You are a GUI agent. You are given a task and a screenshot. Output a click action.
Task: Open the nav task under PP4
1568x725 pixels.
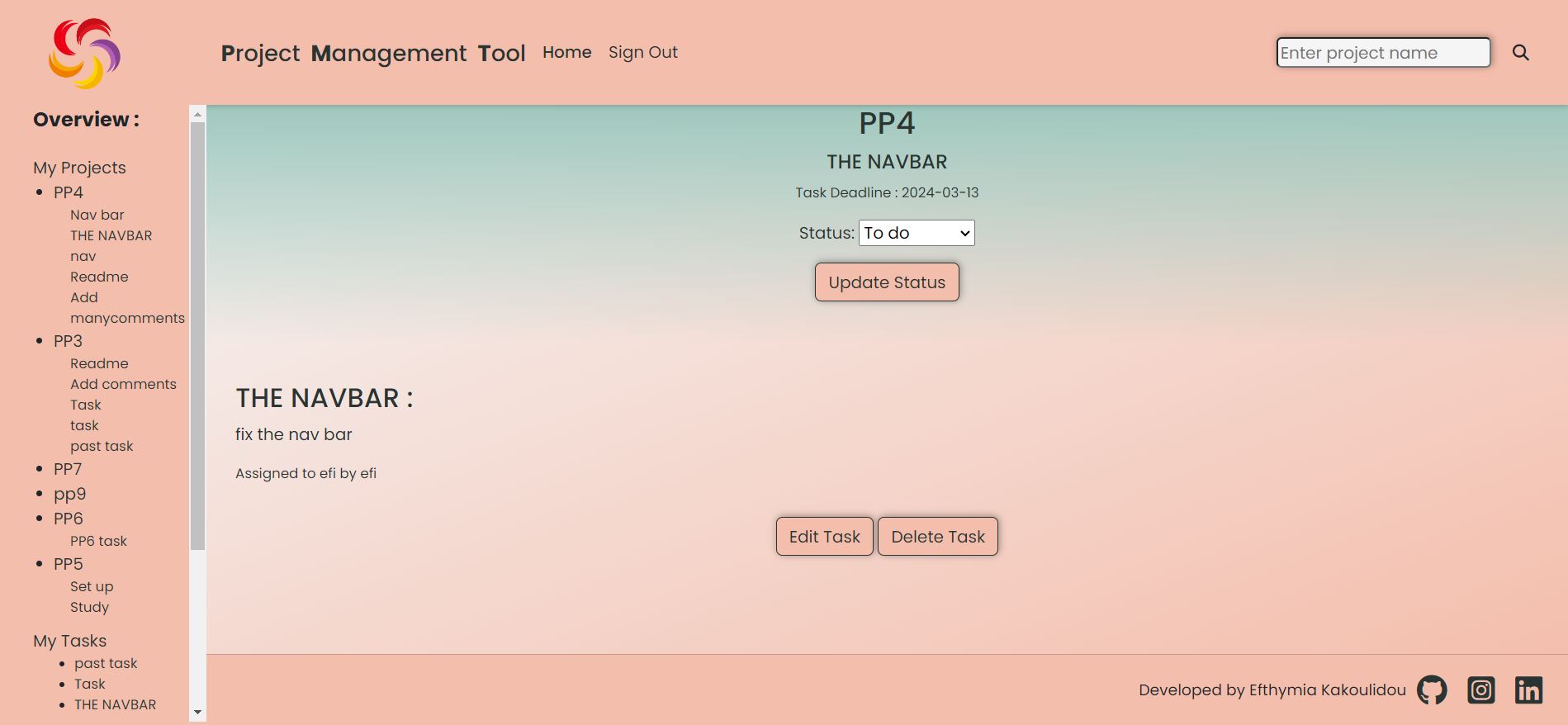pyautogui.click(x=83, y=256)
